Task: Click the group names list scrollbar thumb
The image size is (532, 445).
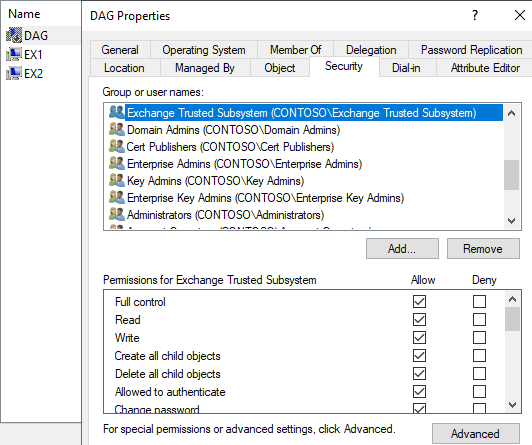Action: point(511,175)
